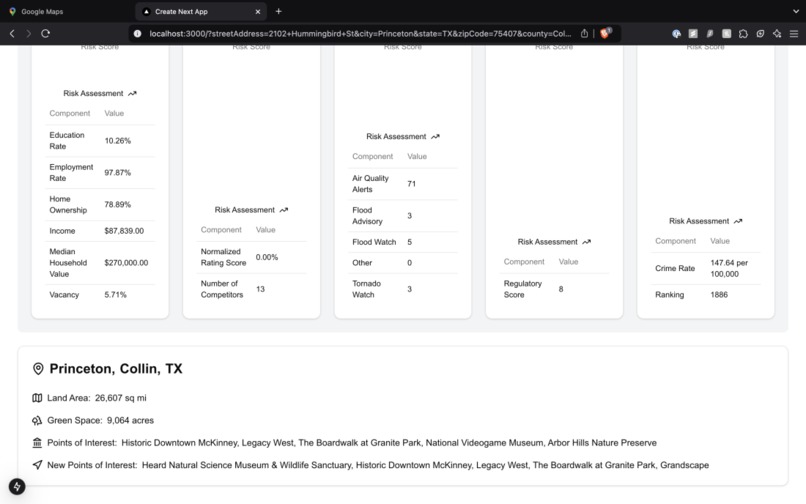Click the Land Area 26,607 sq mi text
The width and height of the screenshot is (806, 504).
97,398
